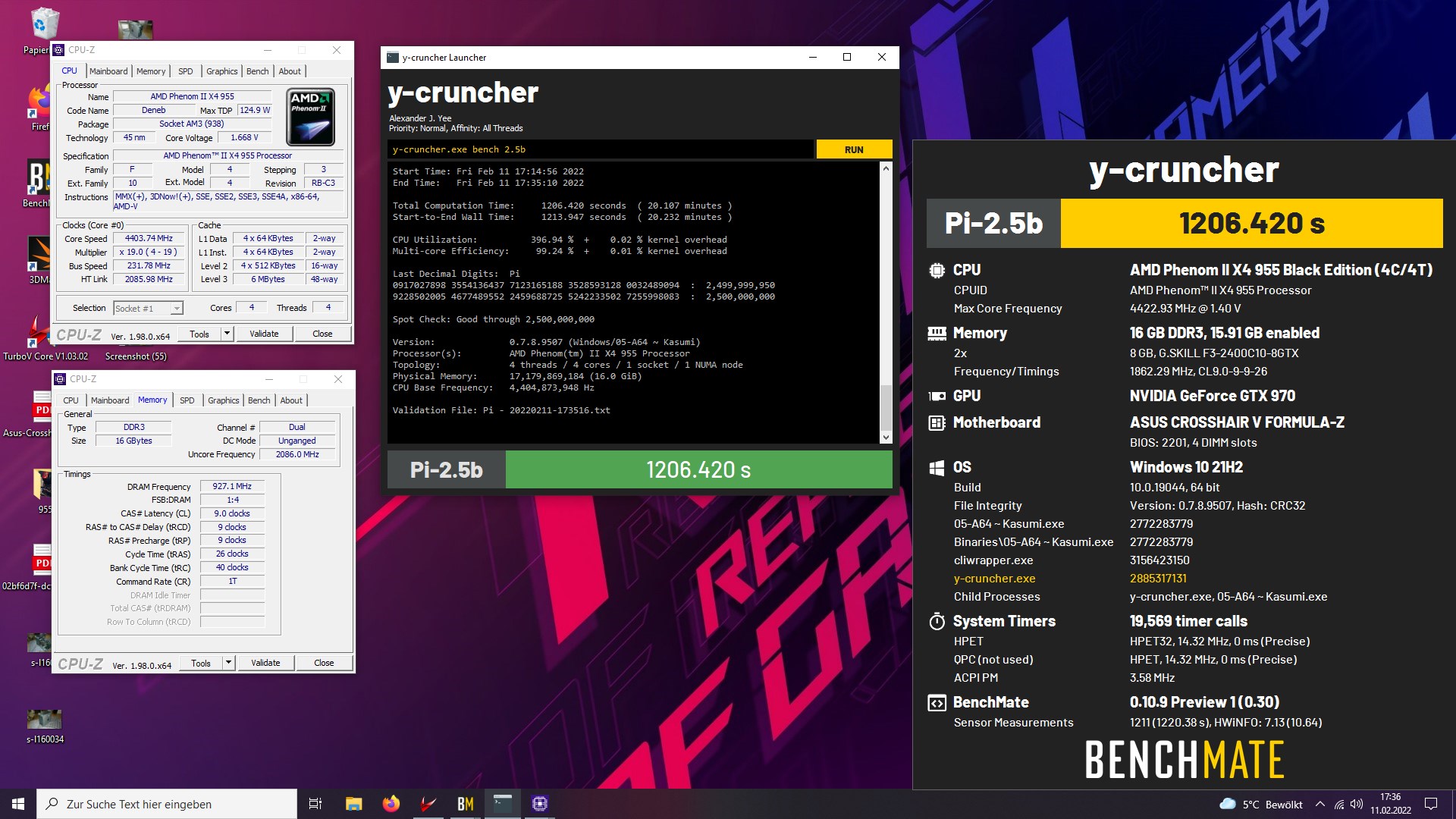Screen dimensions: 1456x819
Task: Click the yellow RUN button
Action: [x=854, y=149]
